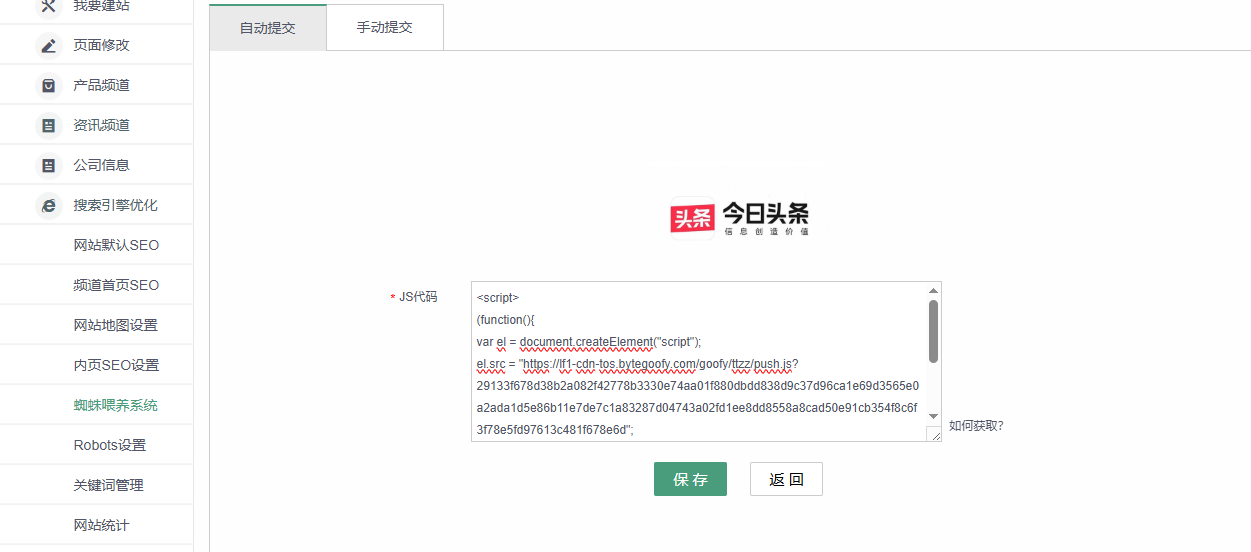Click the textarea scroll down arrow

pyautogui.click(x=933, y=416)
